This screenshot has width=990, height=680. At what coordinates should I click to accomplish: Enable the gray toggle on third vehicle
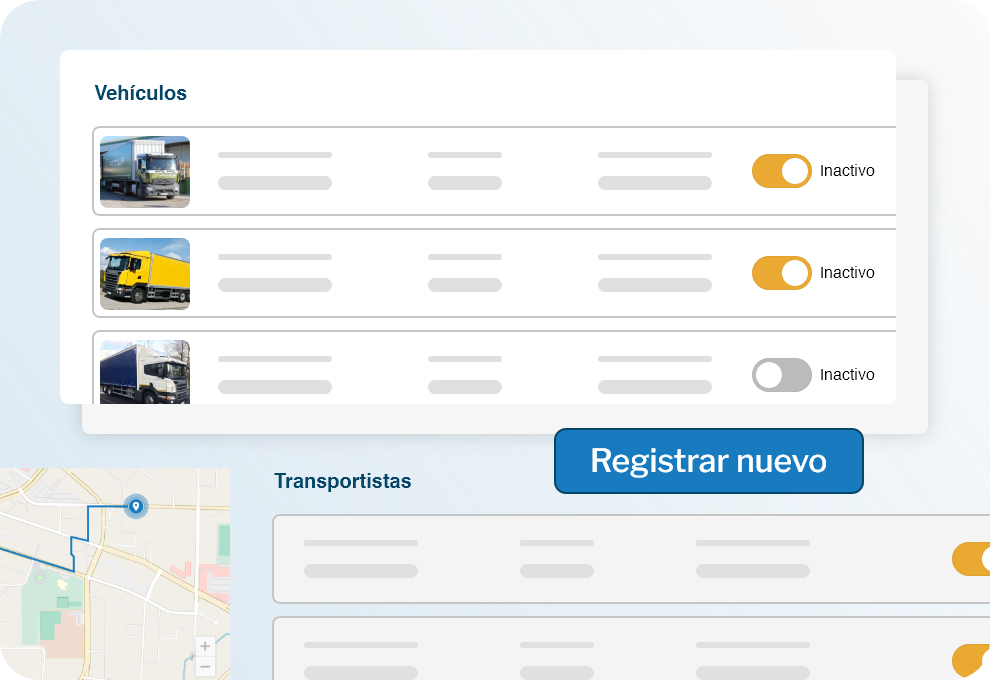tap(781, 375)
